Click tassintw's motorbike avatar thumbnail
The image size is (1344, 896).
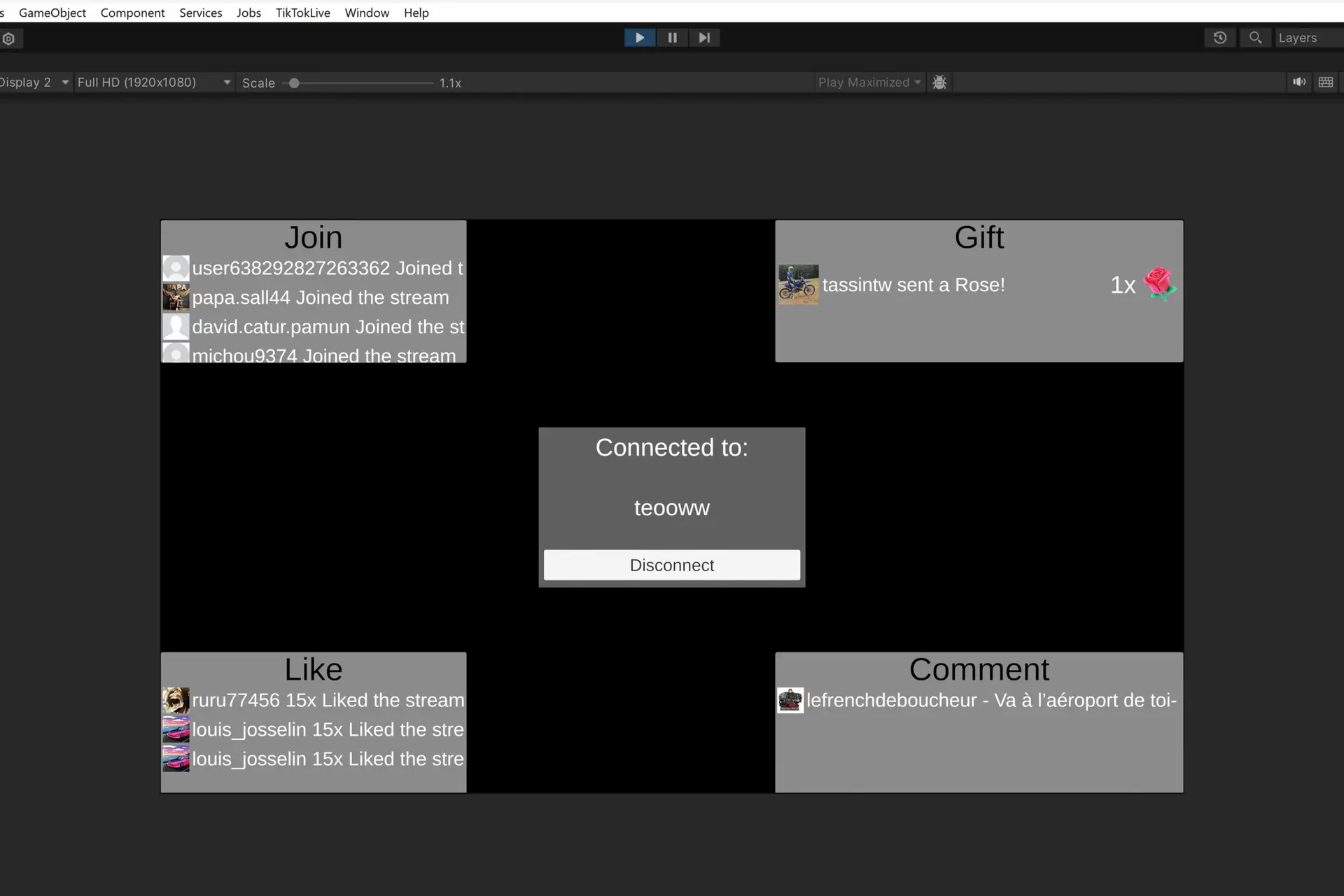click(x=798, y=284)
